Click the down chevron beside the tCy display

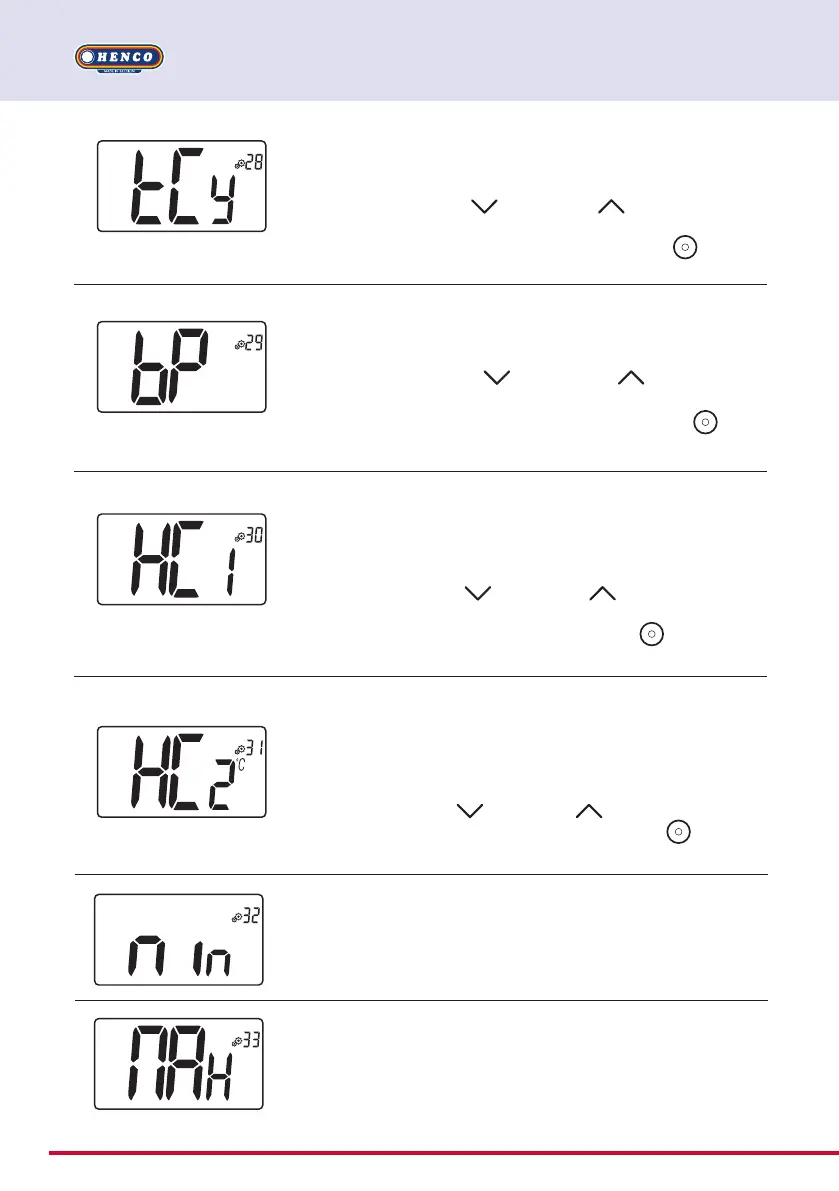482,207
